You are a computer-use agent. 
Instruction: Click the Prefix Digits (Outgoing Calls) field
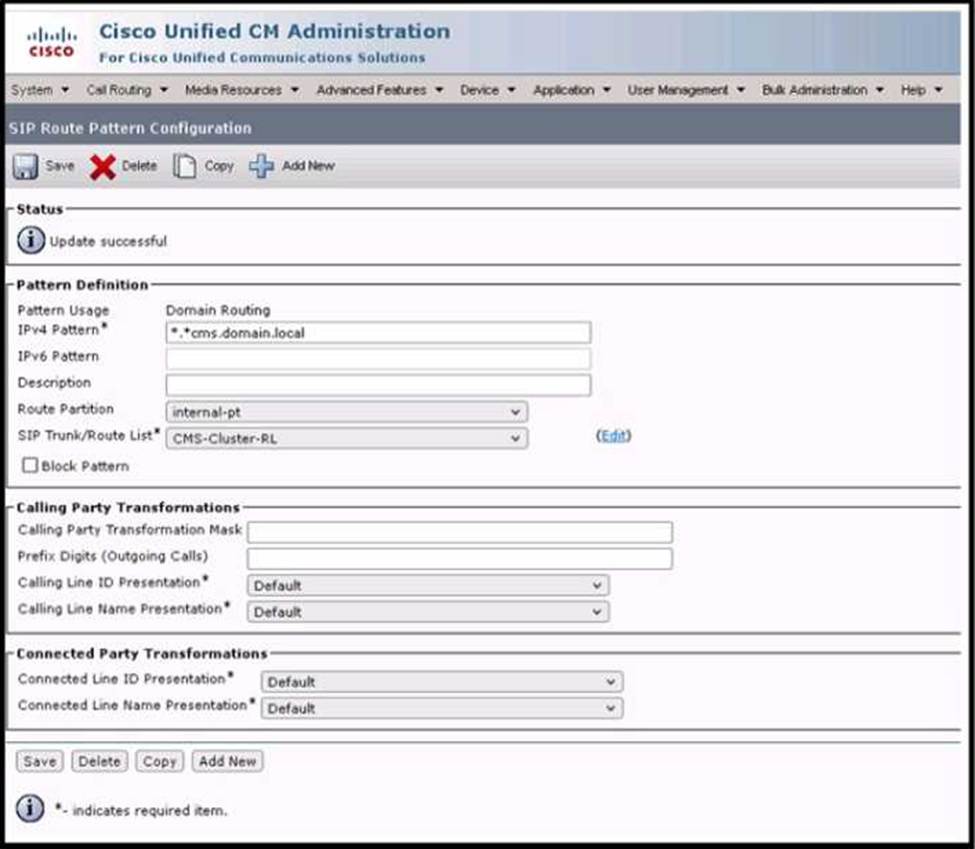(460, 559)
